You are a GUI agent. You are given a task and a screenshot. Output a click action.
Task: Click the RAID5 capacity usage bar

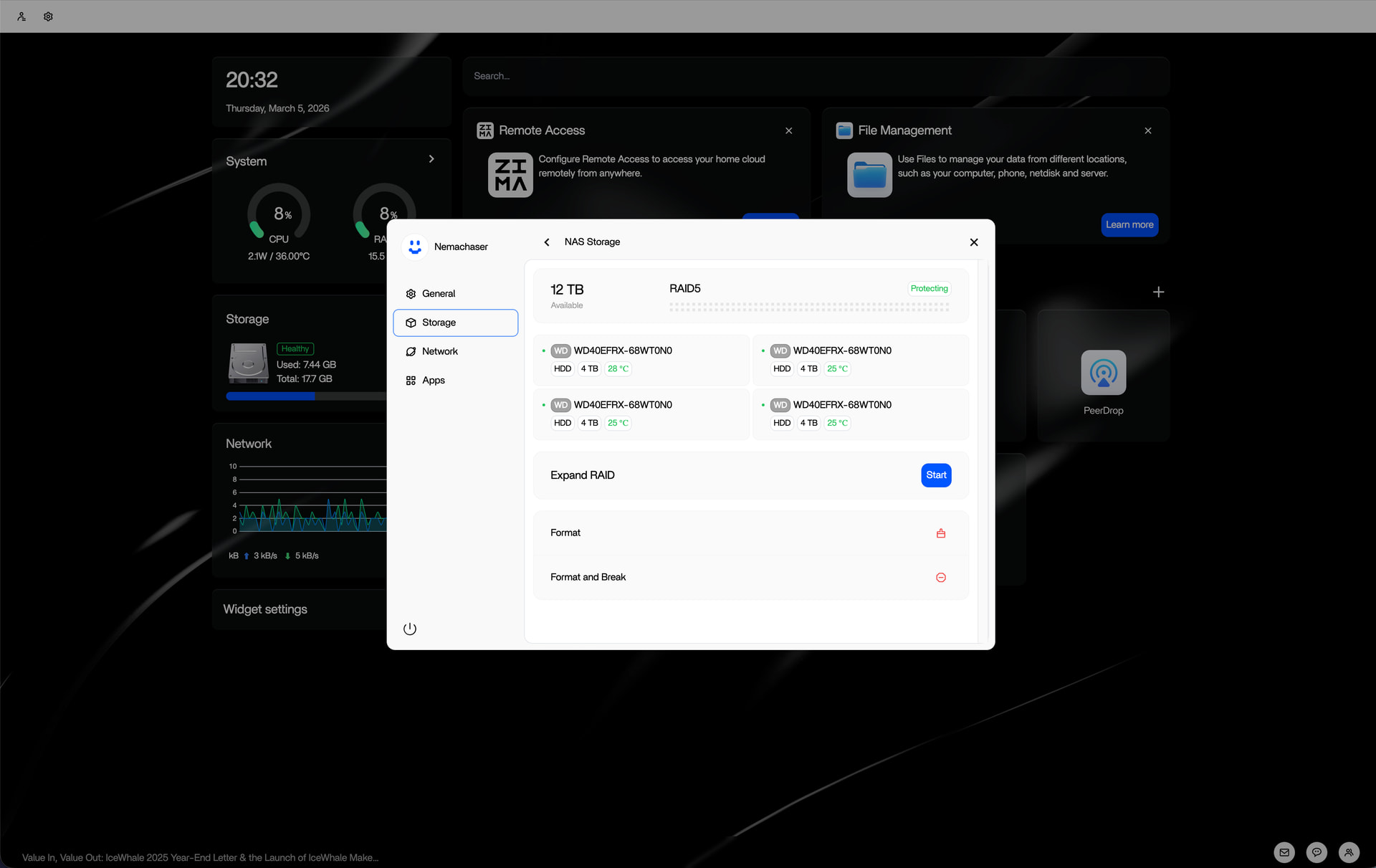click(808, 307)
